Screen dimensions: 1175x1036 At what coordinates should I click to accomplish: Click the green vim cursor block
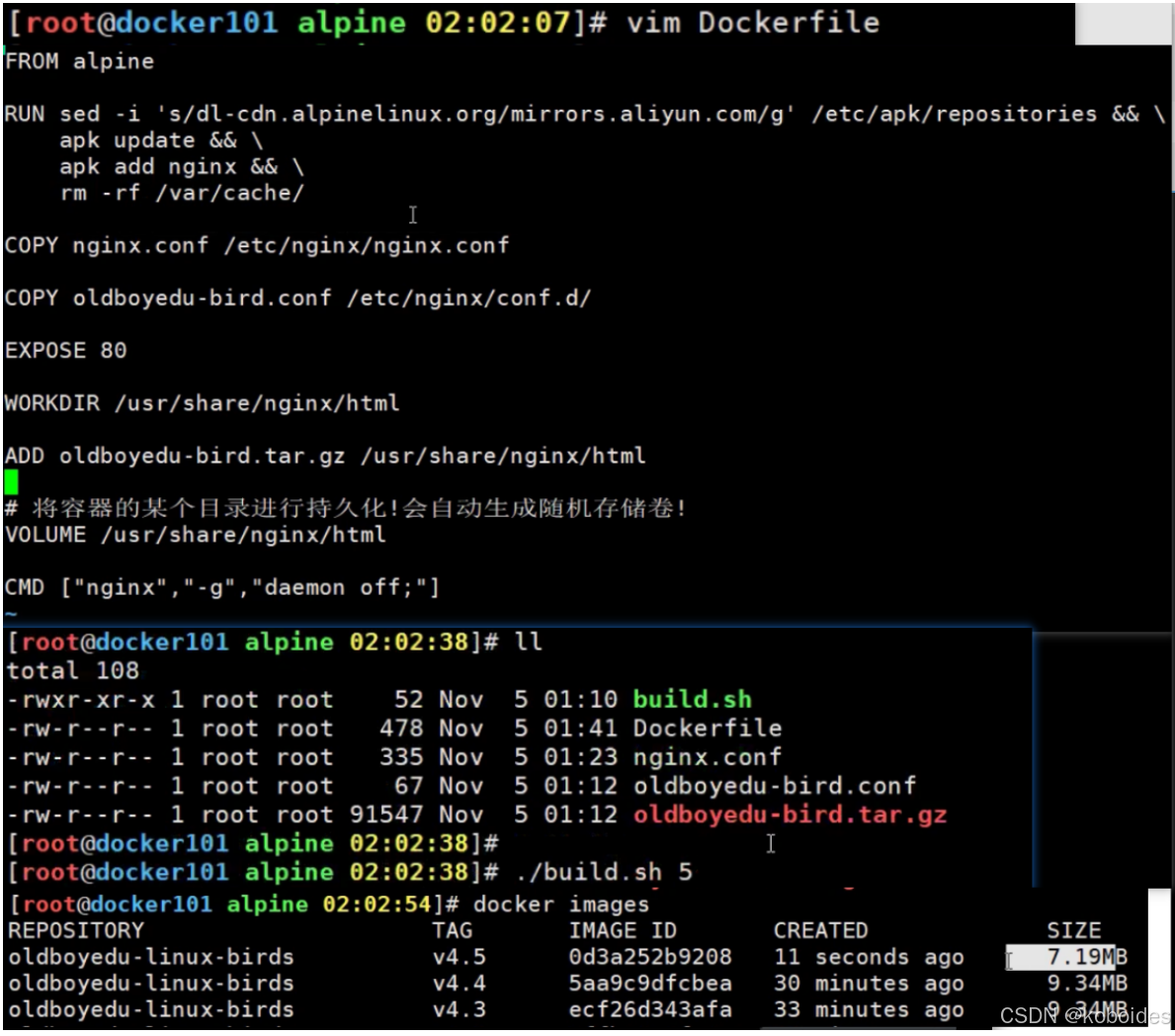coord(11,481)
